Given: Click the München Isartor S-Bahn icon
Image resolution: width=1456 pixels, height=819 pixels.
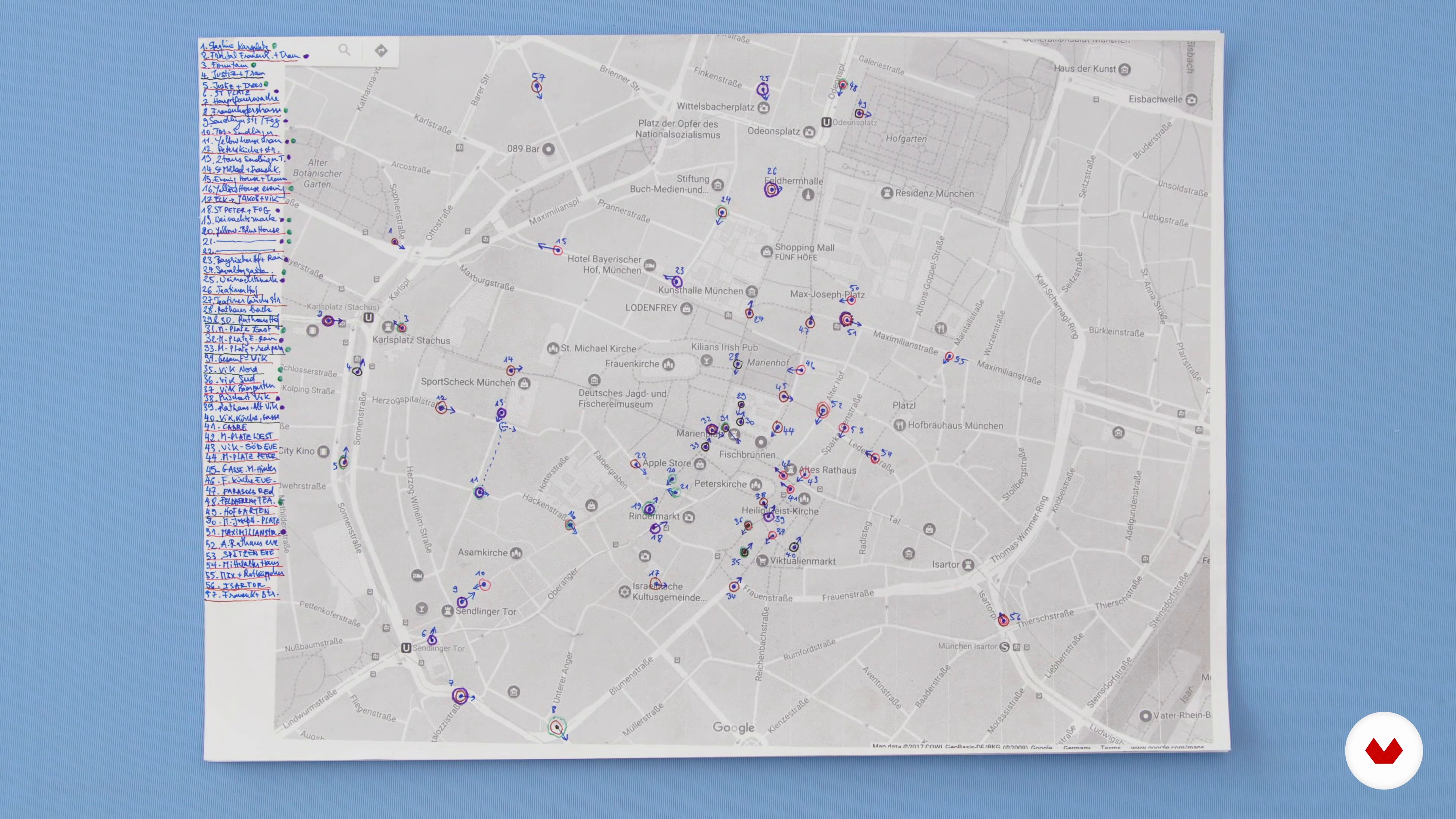Looking at the screenshot, I should coord(1004,646).
